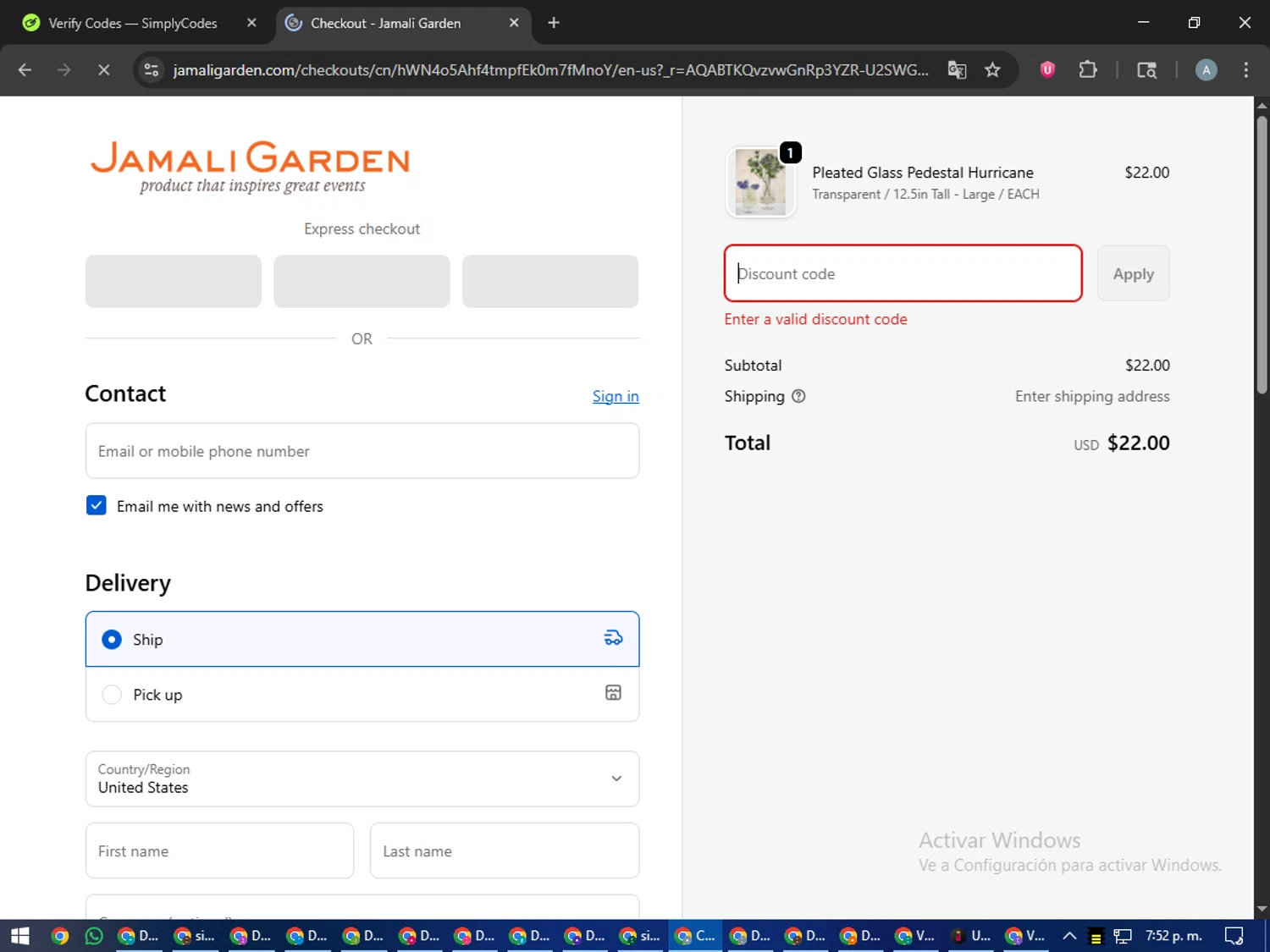Stop loading the page

click(103, 70)
